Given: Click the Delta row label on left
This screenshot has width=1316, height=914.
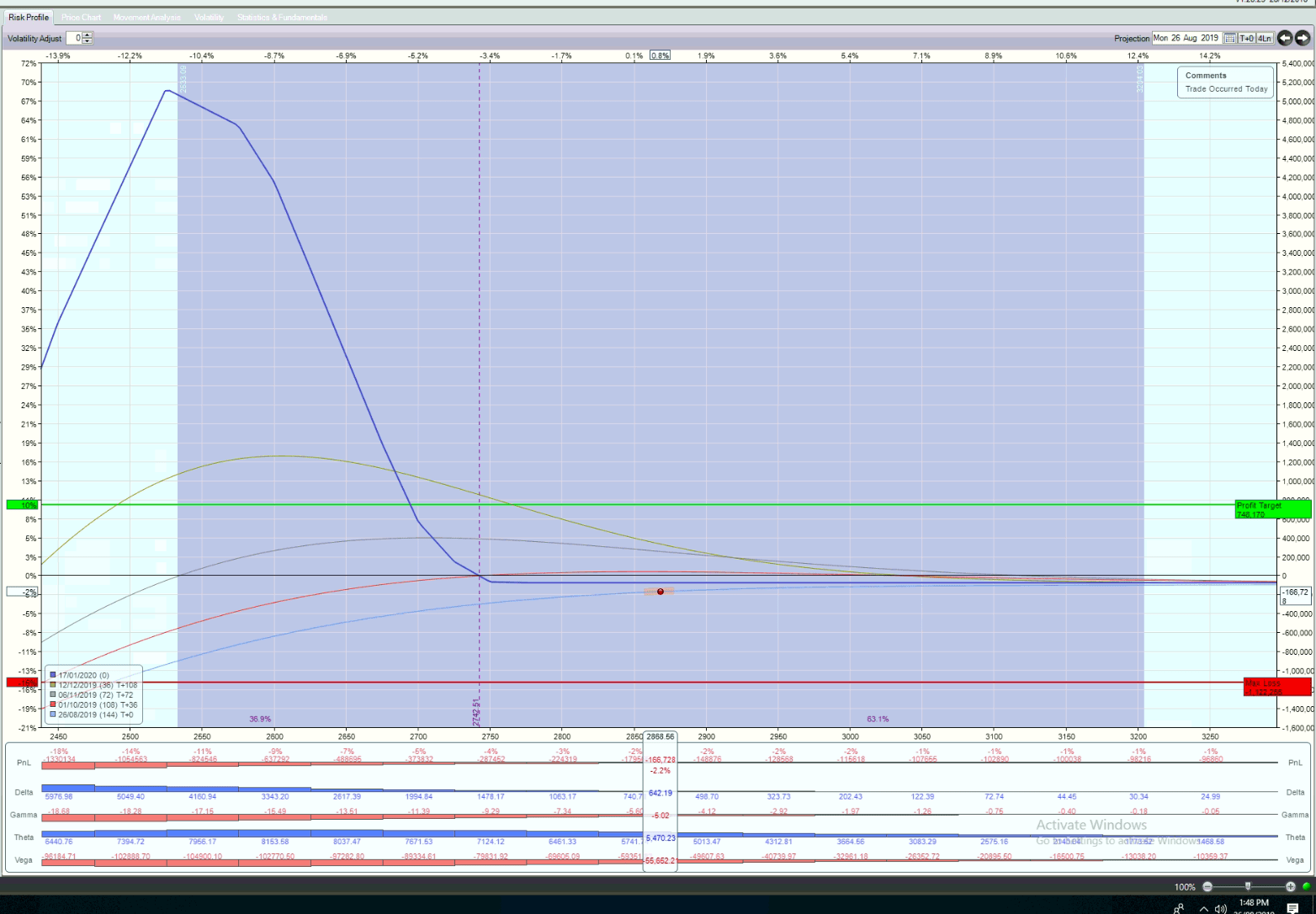Looking at the screenshot, I should (24, 792).
